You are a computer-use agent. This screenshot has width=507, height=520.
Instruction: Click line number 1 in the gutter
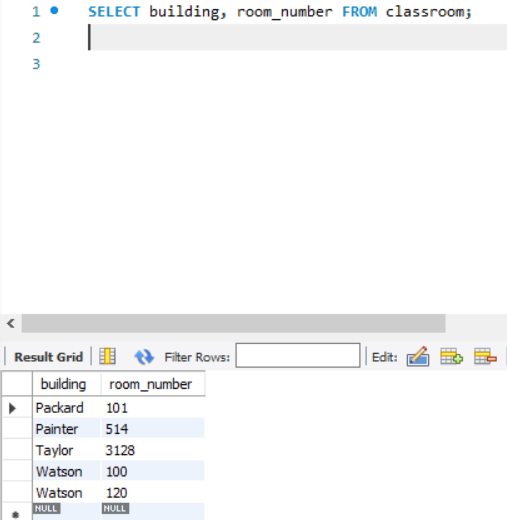click(x=36, y=12)
